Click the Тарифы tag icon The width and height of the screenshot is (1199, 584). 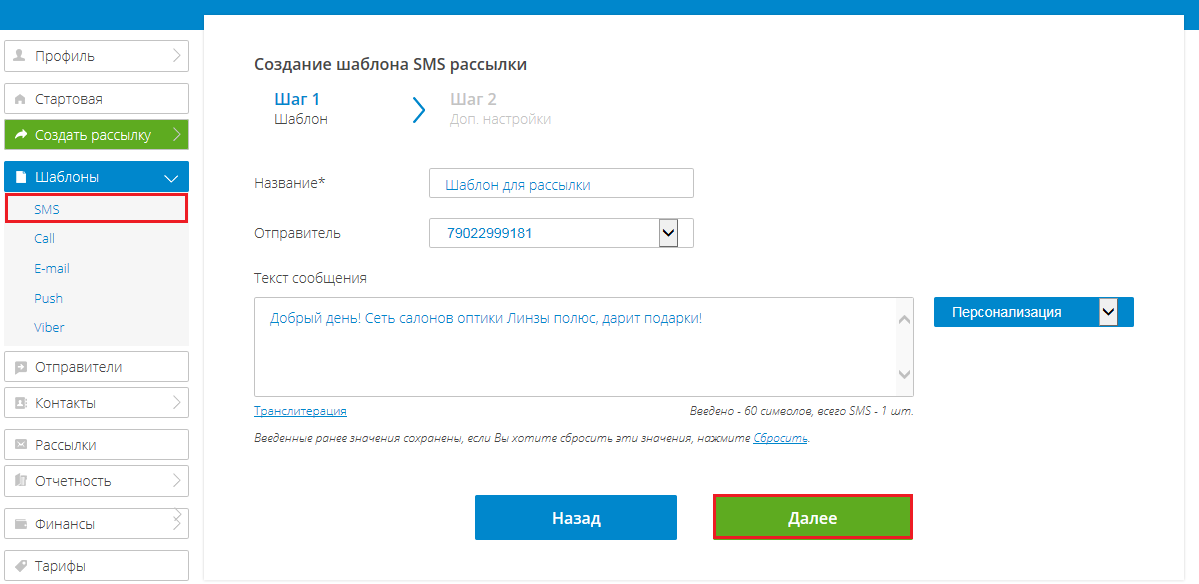20,566
